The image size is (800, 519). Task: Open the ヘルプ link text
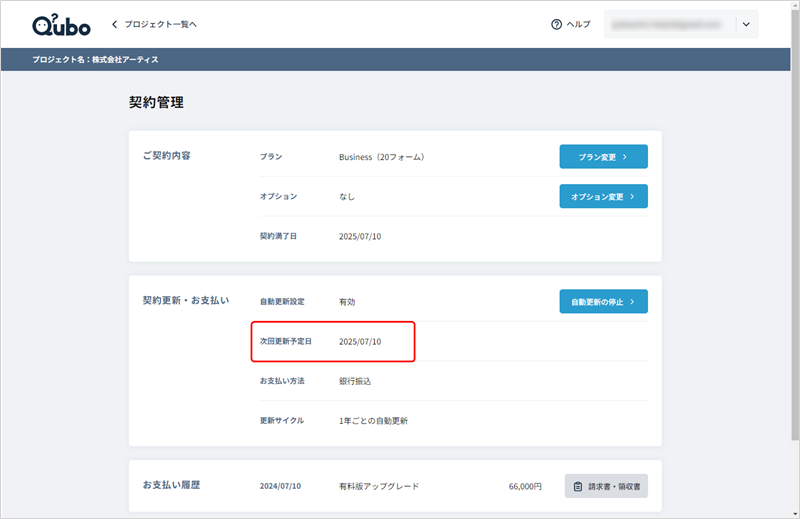[x=578, y=24]
